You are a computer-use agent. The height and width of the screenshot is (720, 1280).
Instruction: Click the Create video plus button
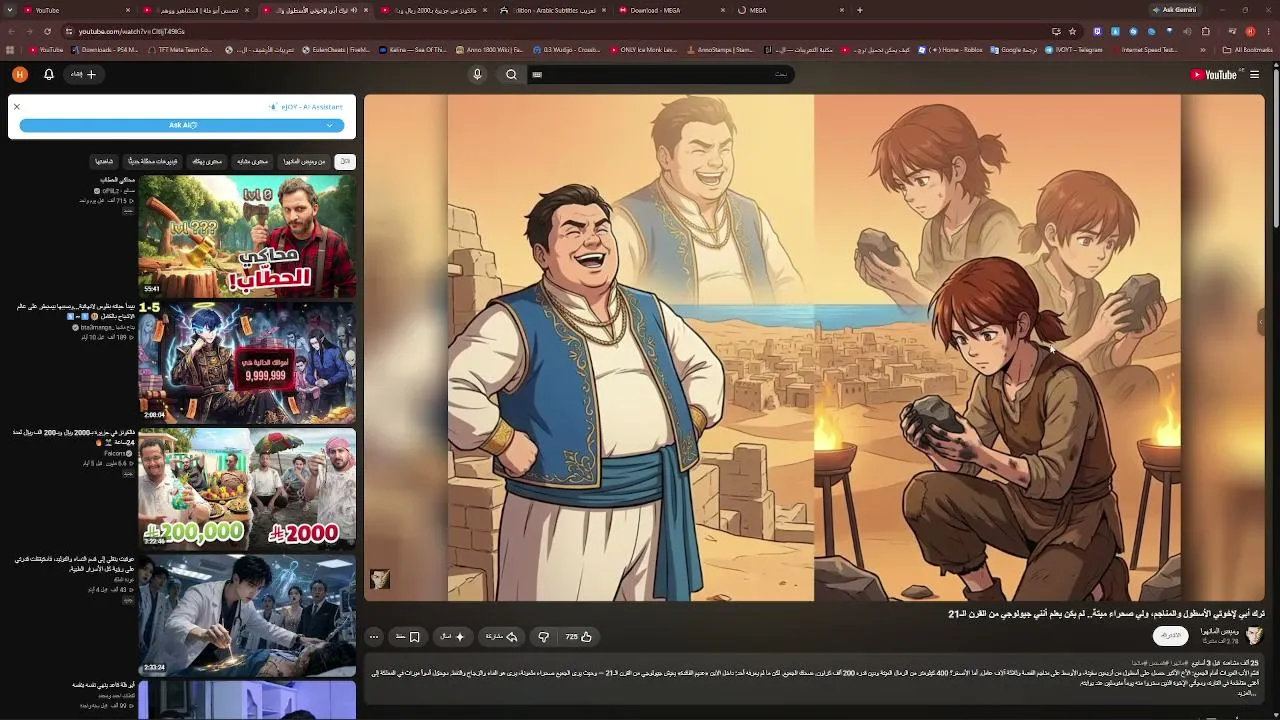(84, 74)
